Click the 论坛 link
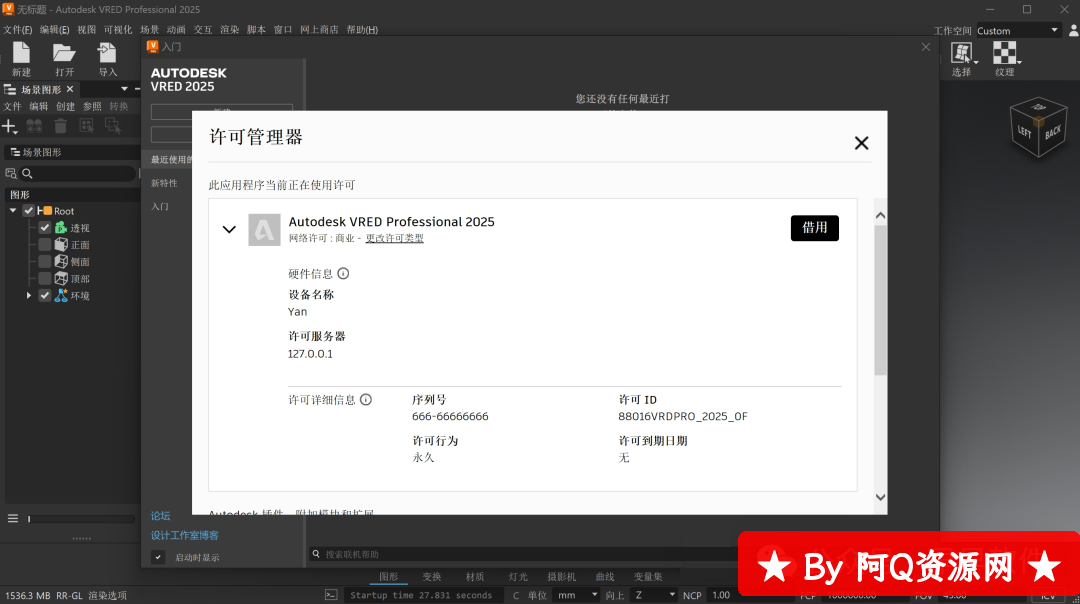1080x604 pixels. (x=160, y=516)
